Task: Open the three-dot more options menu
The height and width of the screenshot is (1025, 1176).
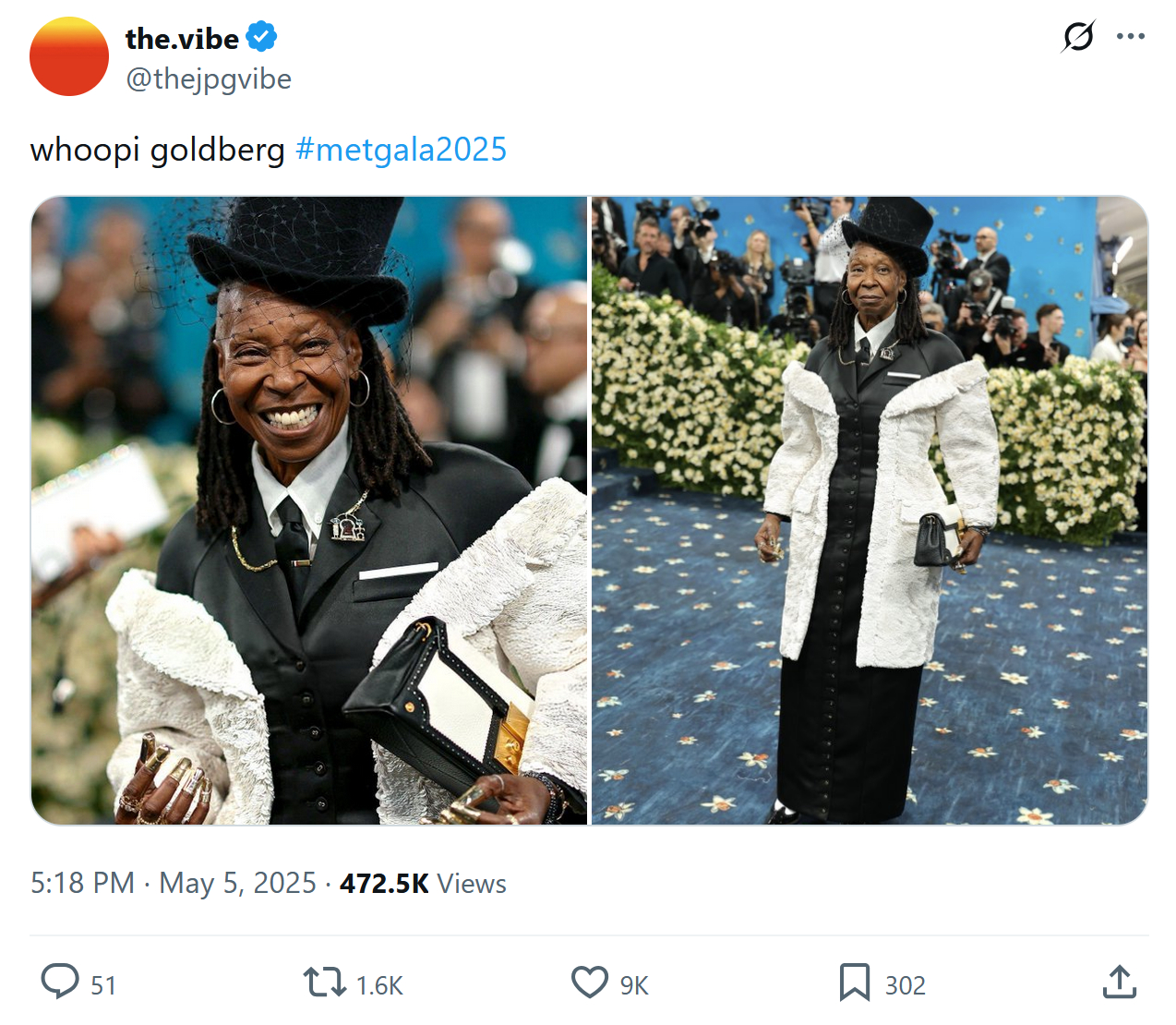Action: (x=1131, y=37)
